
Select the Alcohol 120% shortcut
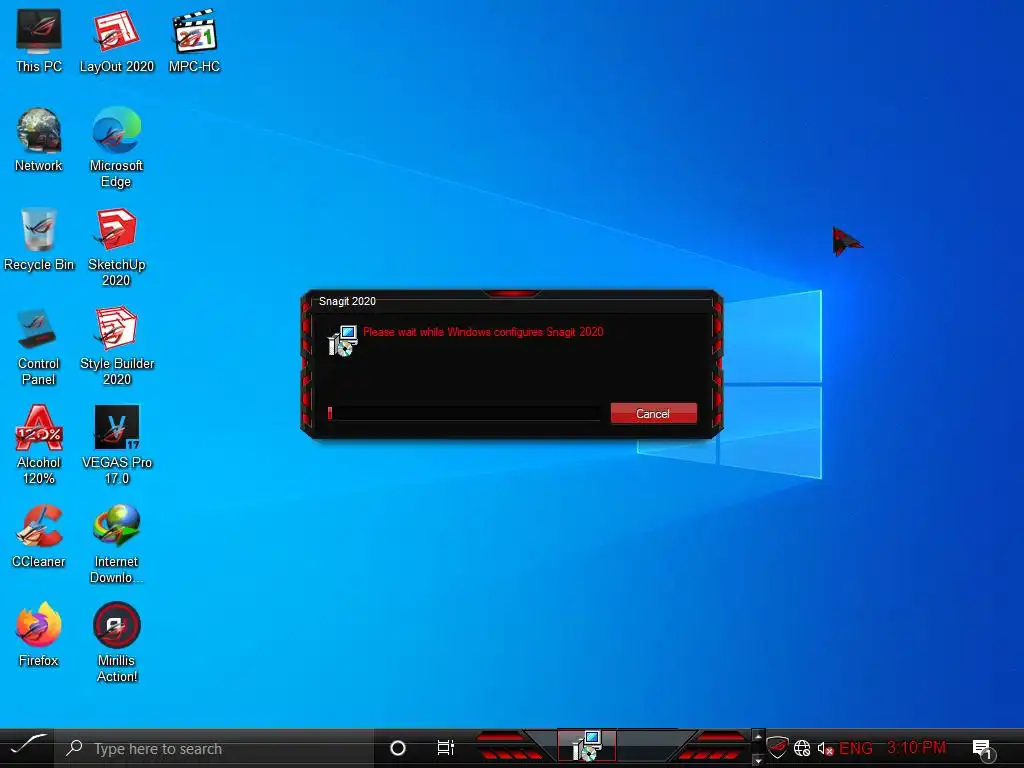[x=39, y=445]
